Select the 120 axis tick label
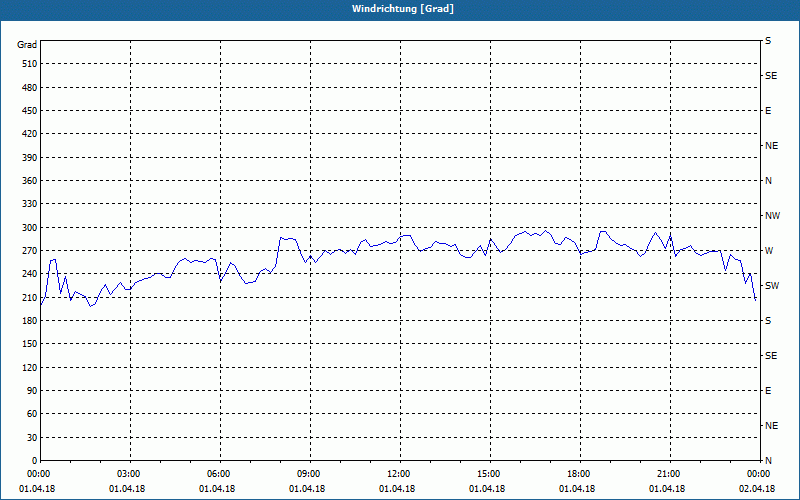This screenshot has height=500, width=800. pos(30,367)
